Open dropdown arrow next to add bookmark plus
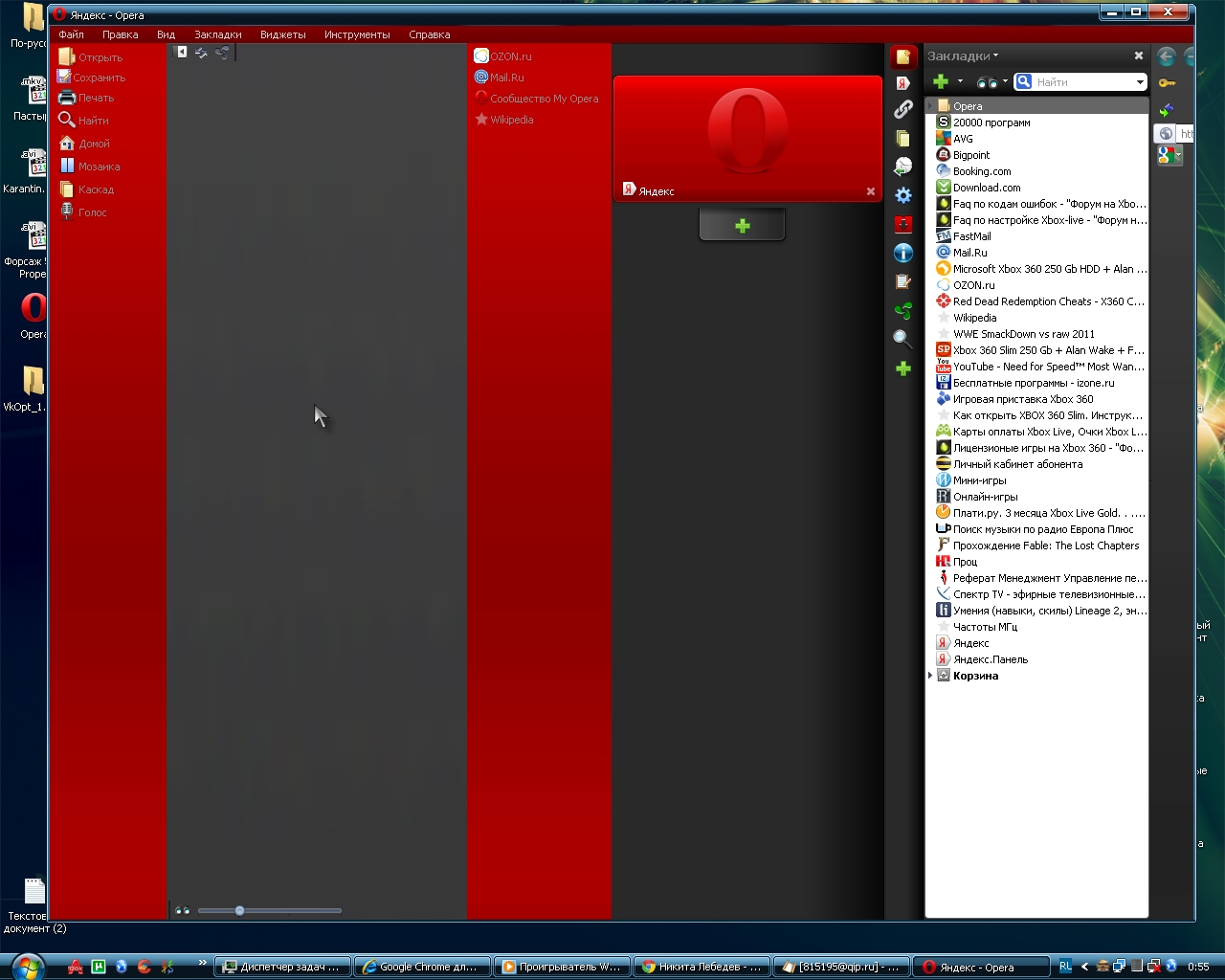 [x=960, y=82]
